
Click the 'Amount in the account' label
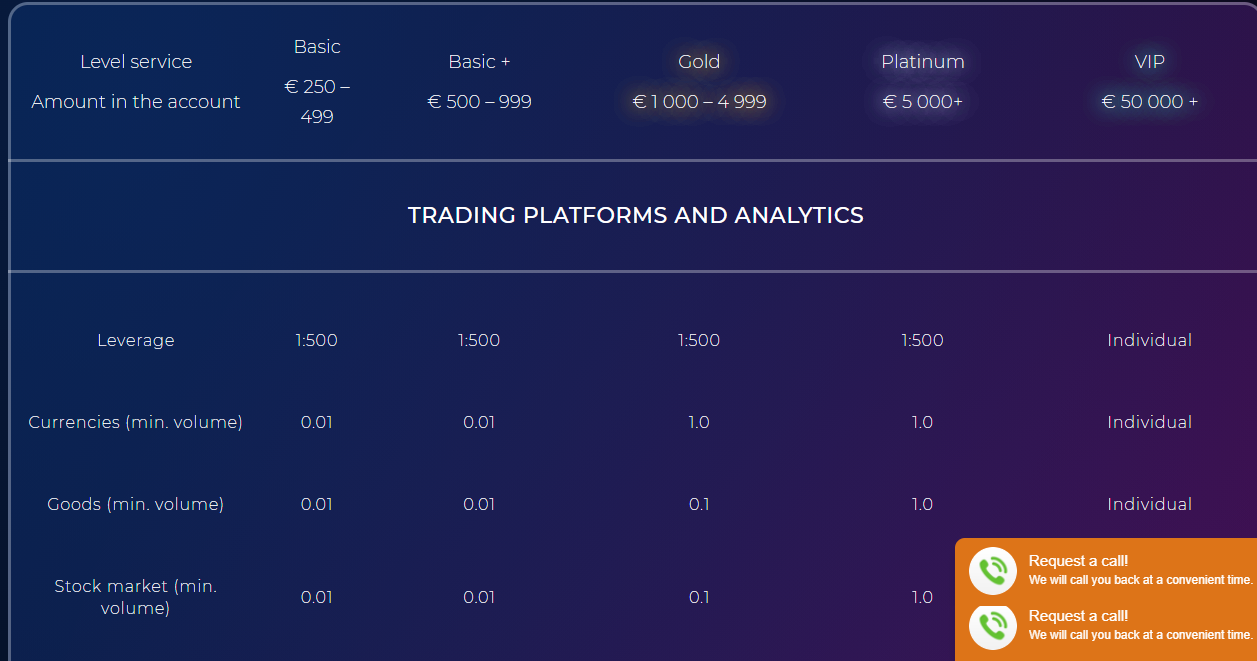pyautogui.click(x=136, y=102)
